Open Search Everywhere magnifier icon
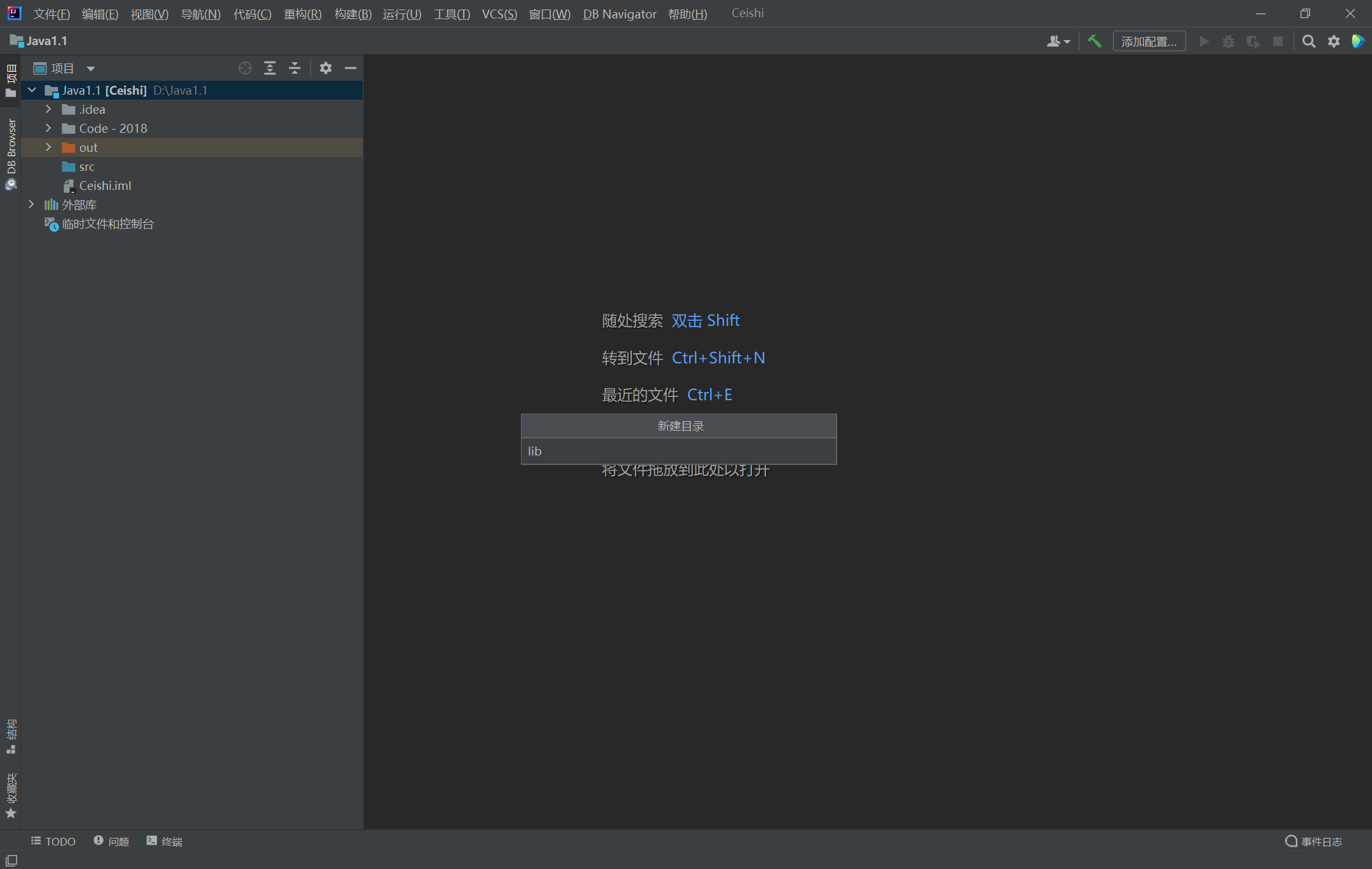 (x=1308, y=41)
